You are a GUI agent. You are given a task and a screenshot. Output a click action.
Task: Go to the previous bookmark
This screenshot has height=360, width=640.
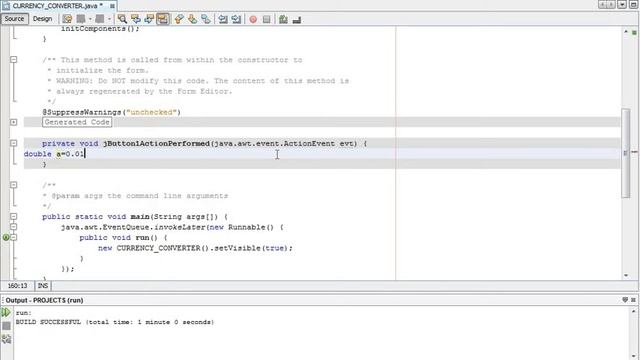(x=179, y=19)
